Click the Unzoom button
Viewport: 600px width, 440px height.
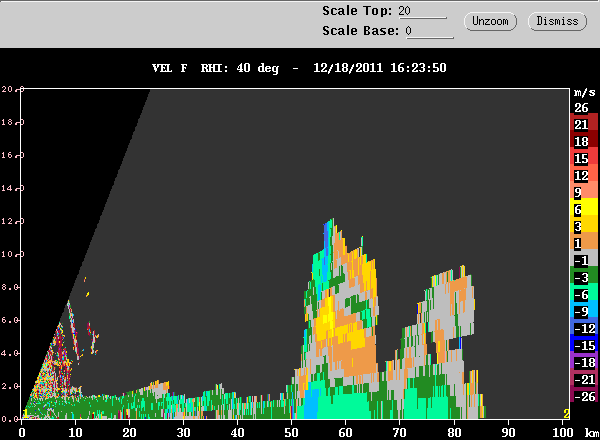tap(490, 21)
